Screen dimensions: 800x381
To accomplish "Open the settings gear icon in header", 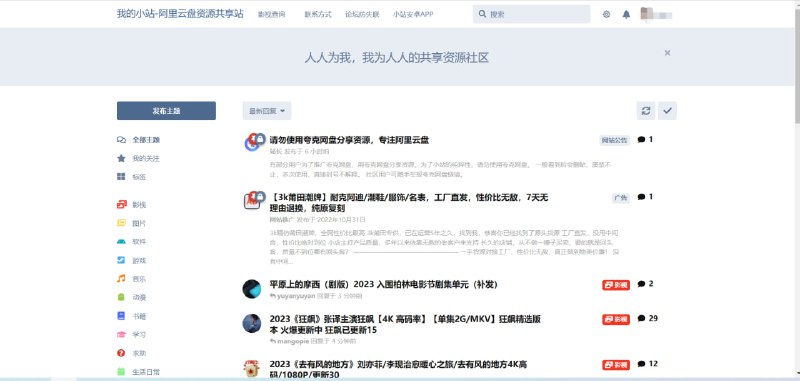I will [606, 14].
